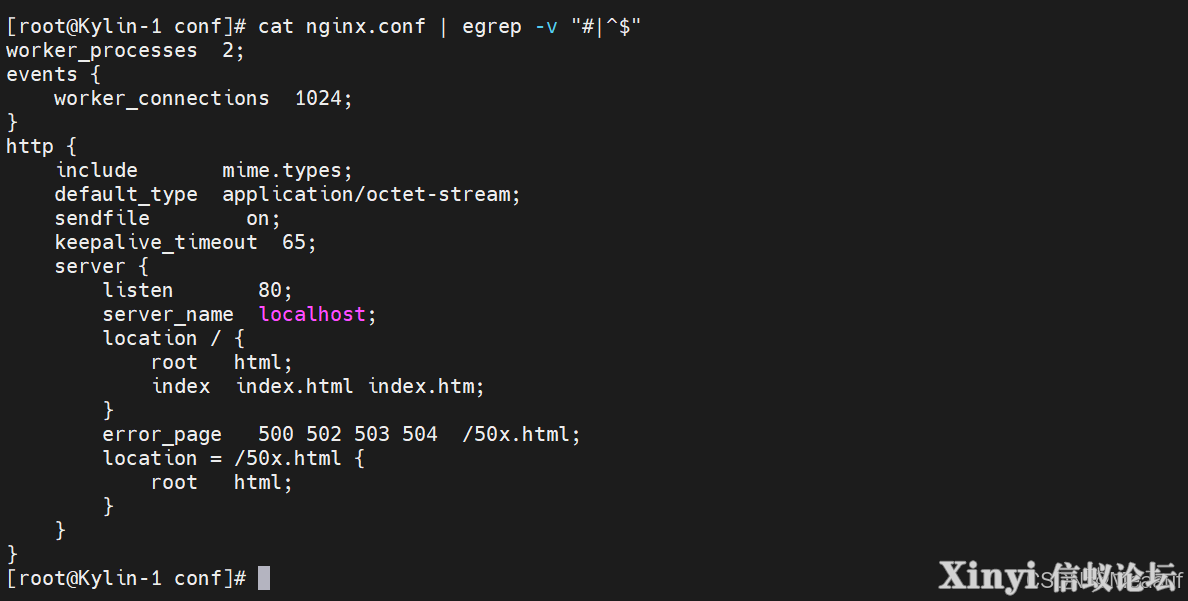The width and height of the screenshot is (1188, 601).
Task: Click the error_page directive line
Action: coord(342,434)
